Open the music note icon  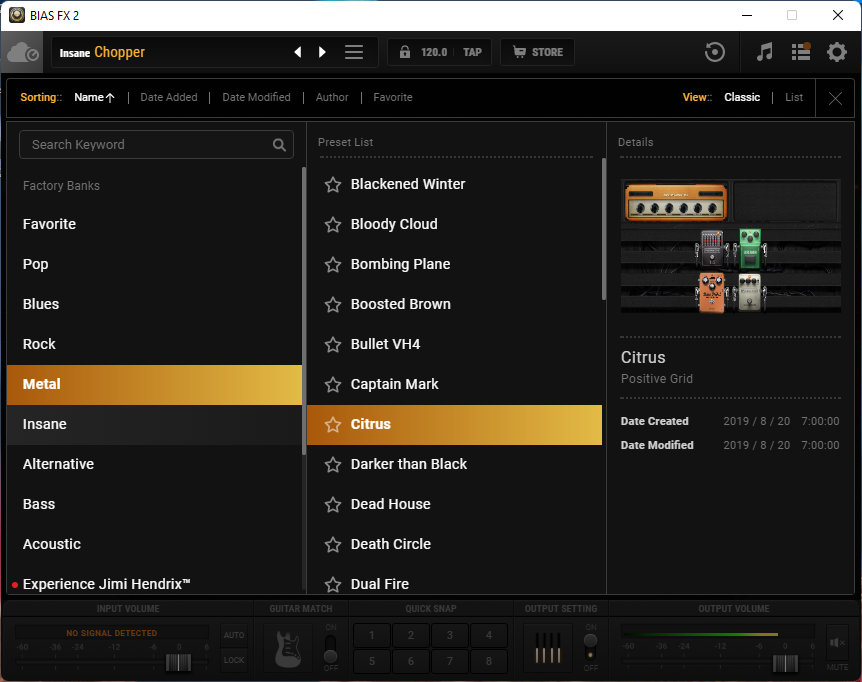point(765,52)
